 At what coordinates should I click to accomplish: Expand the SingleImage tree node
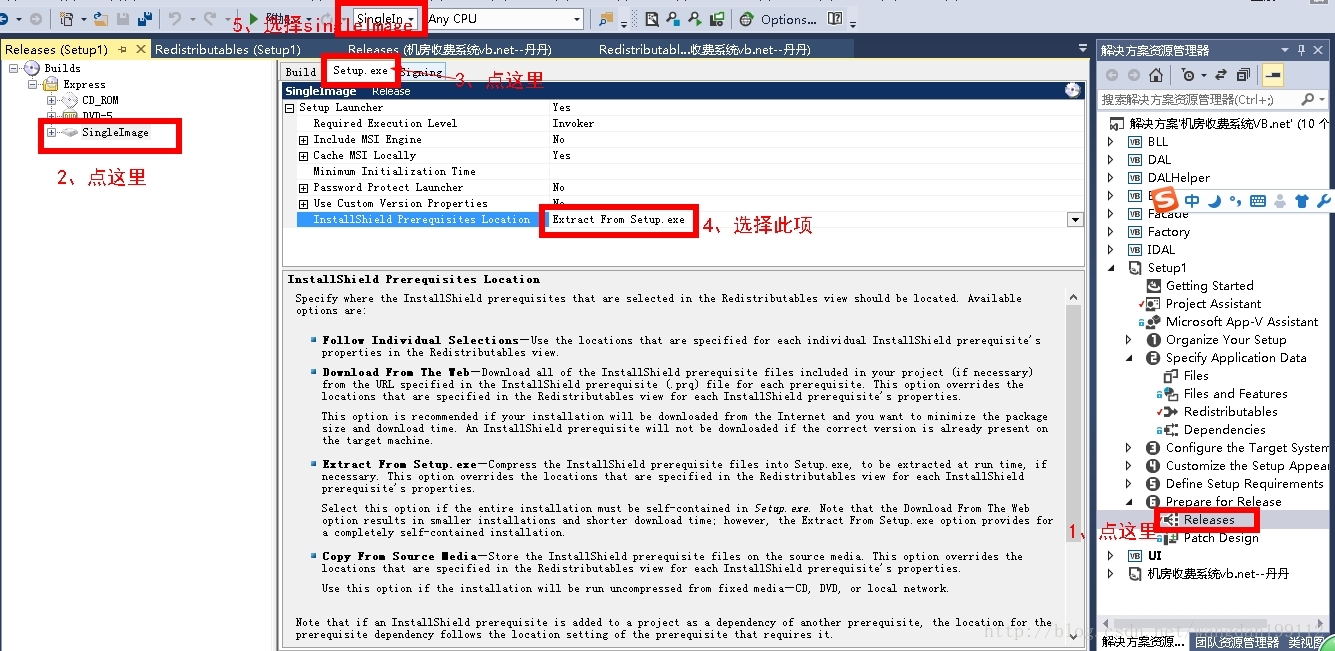pos(52,132)
